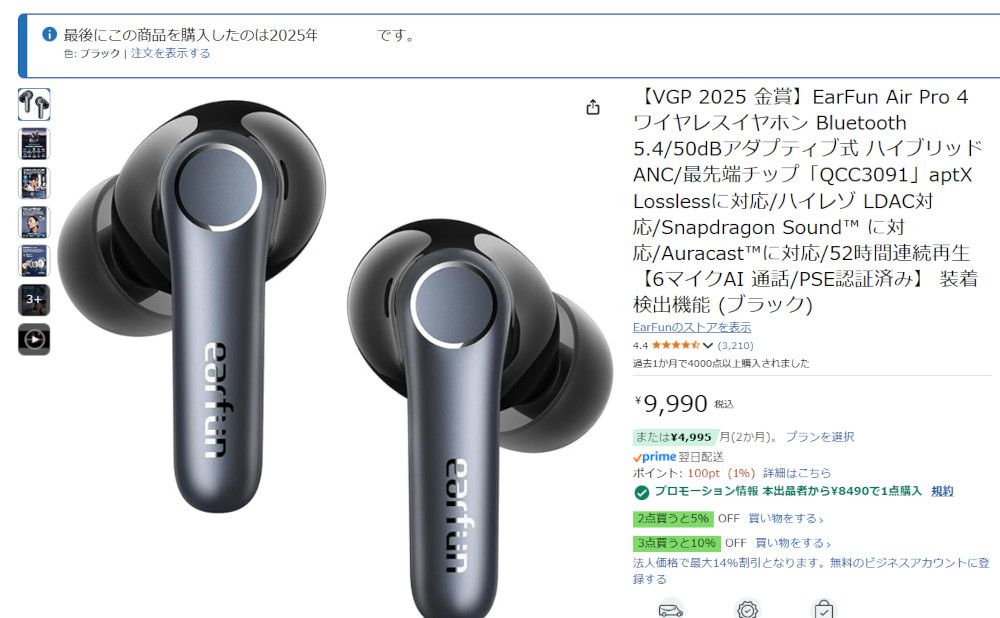Click the 規約 promotion terms link
1000x618 pixels.
point(942,491)
